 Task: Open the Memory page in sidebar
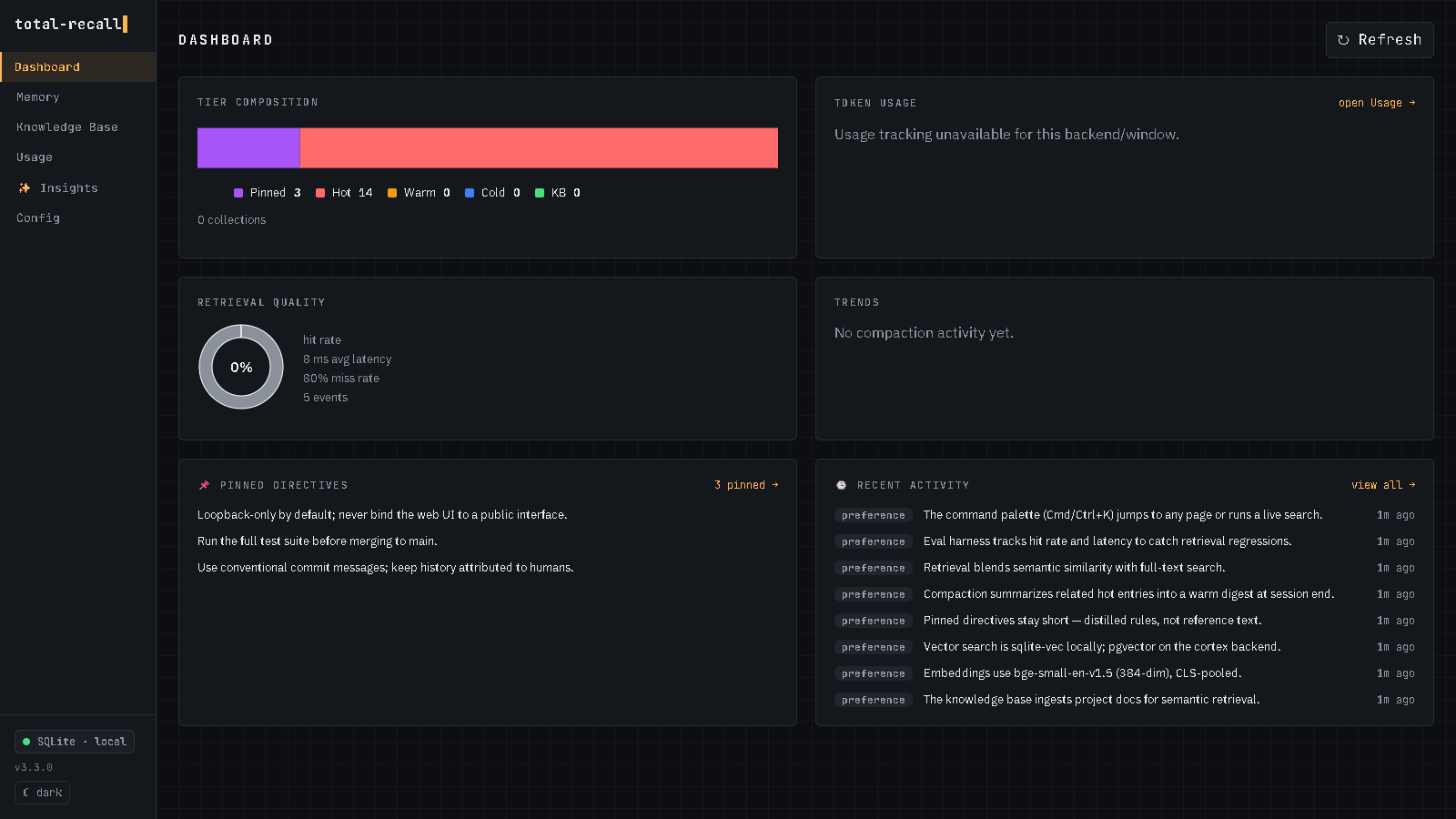click(x=78, y=97)
